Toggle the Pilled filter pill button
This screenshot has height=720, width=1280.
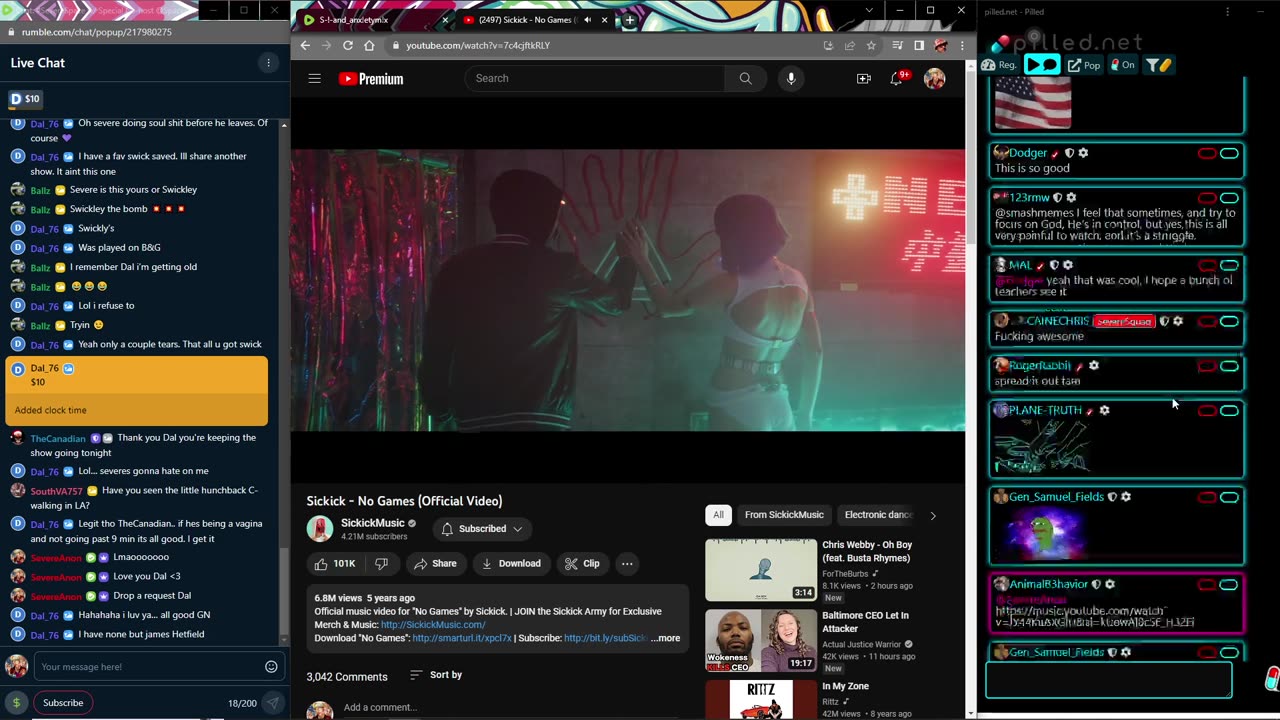tap(1159, 65)
